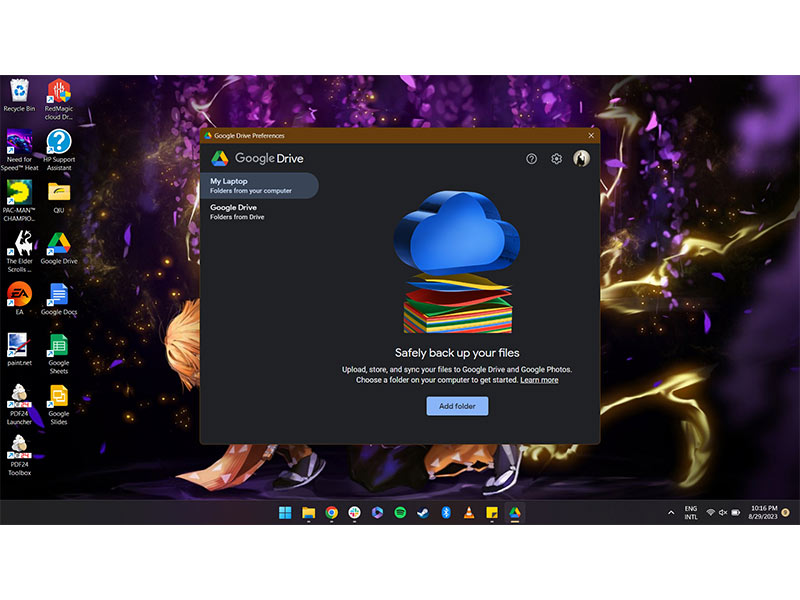Image resolution: width=800 pixels, height=600 pixels.
Task: Open the Settings gear in Google Drive Preferences
Action: 556,159
